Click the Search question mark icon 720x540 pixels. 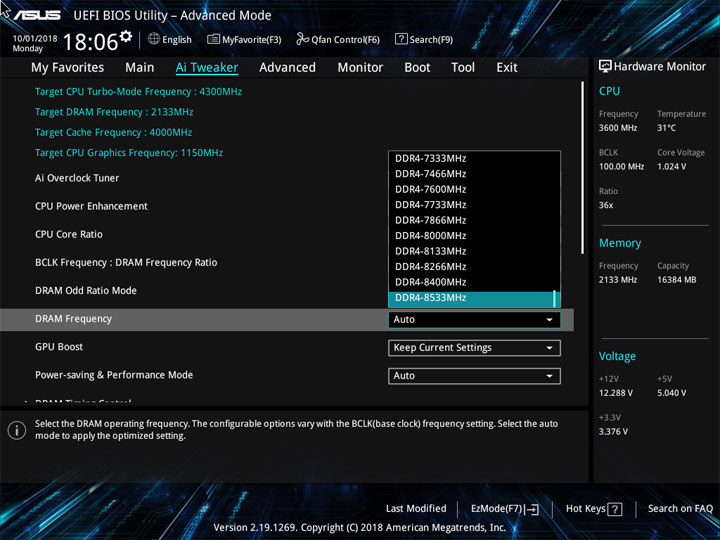pos(401,39)
